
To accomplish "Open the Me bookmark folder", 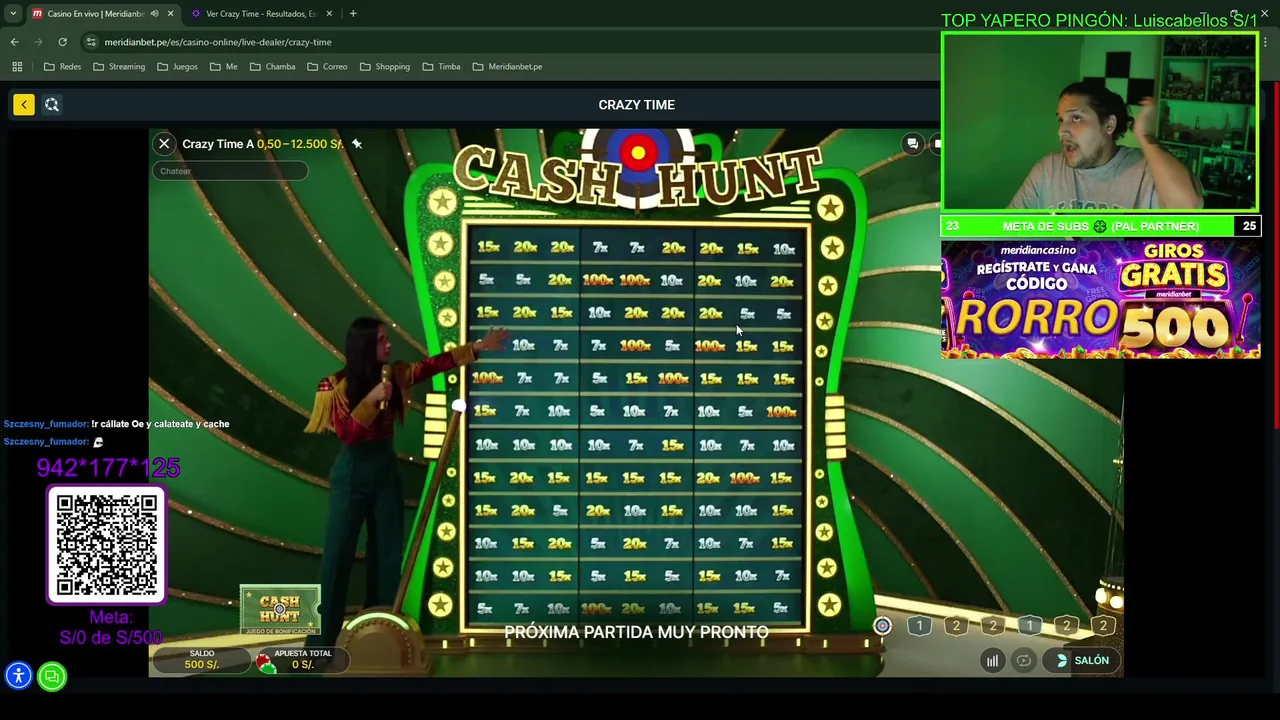I will click(x=224, y=67).
